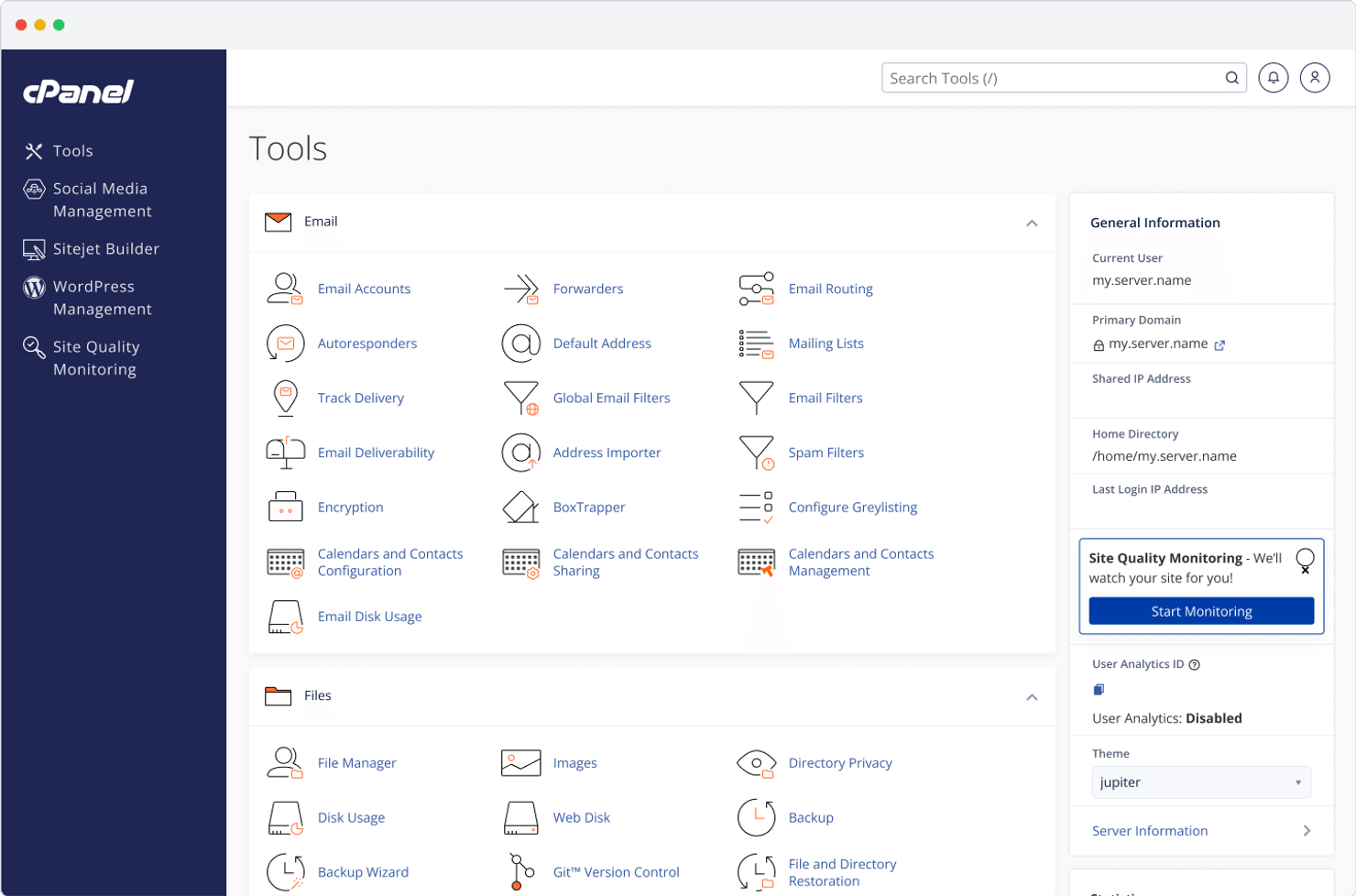Open the Server Information link

pos(1149,830)
